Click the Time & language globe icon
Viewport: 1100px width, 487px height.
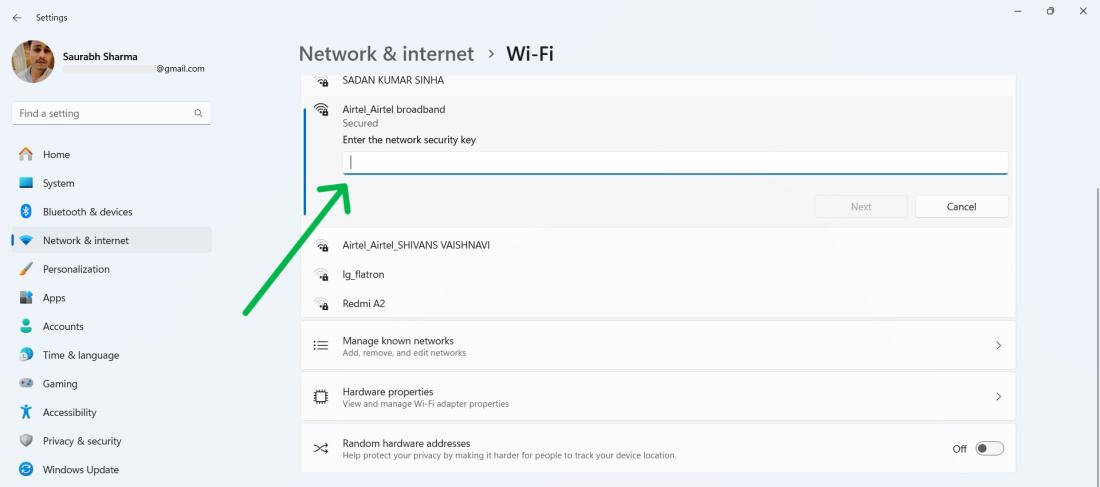[x=26, y=355]
